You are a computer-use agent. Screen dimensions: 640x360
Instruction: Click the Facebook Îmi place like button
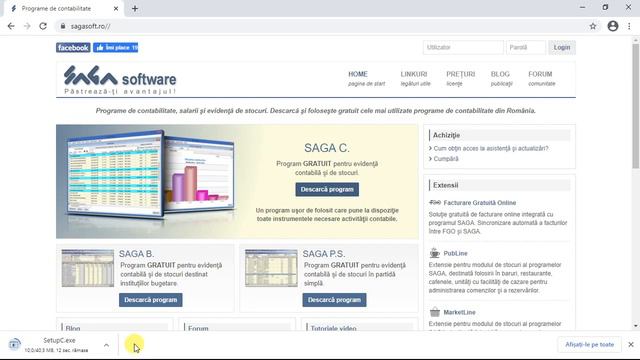click(116, 48)
